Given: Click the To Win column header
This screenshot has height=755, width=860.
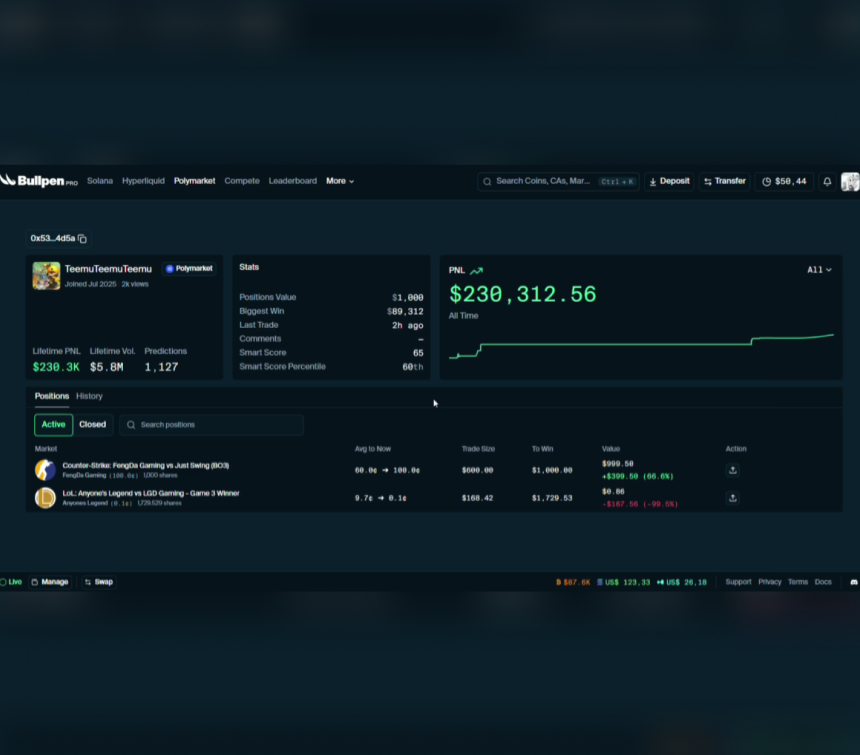Looking at the screenshot, I should pos(542,449).
